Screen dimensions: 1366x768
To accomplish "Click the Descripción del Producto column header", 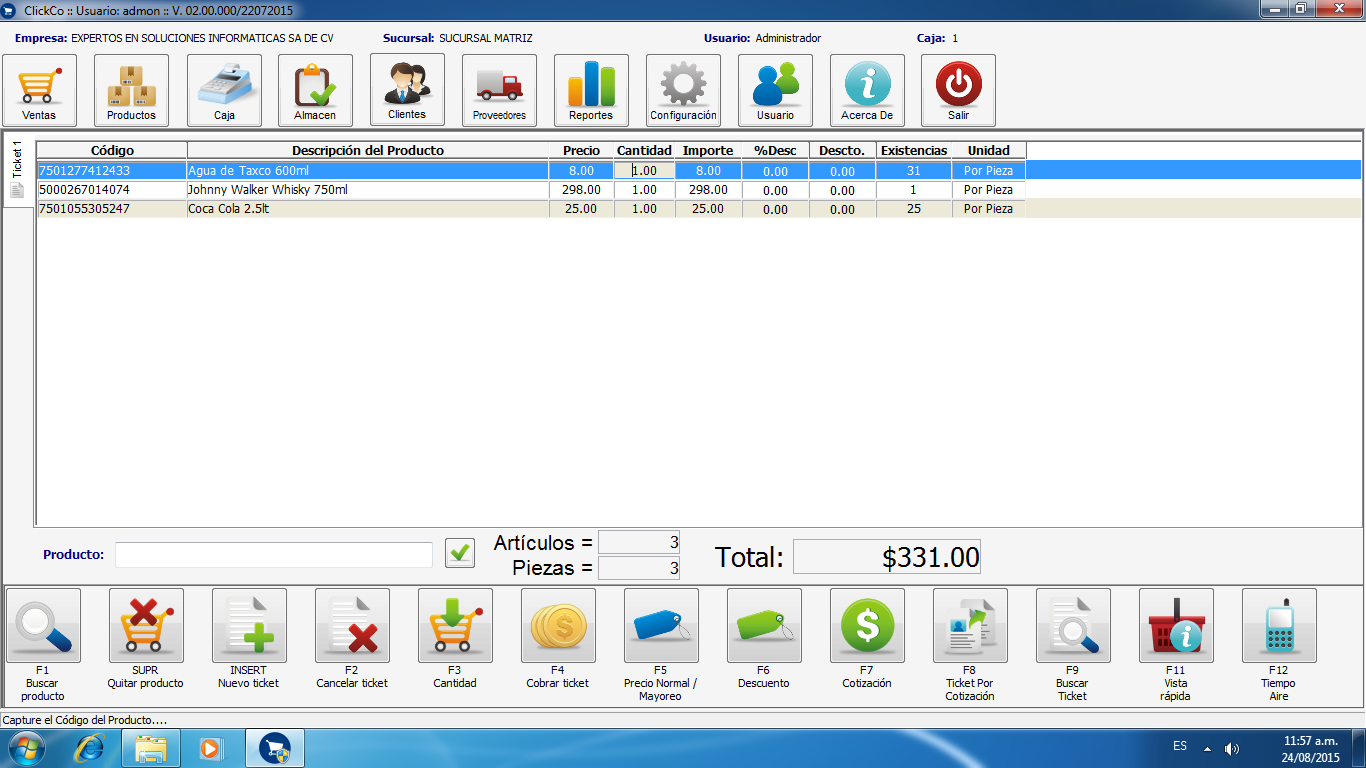I will 368,150.
